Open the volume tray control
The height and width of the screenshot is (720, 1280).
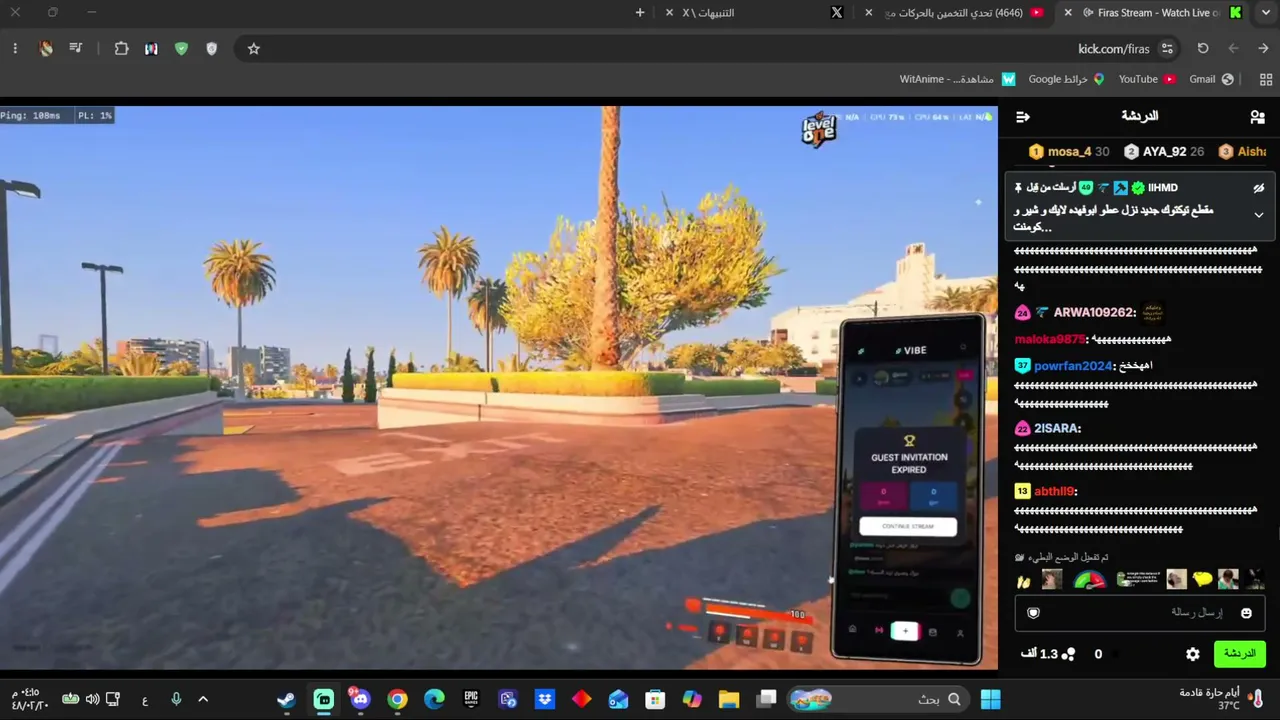92,699
